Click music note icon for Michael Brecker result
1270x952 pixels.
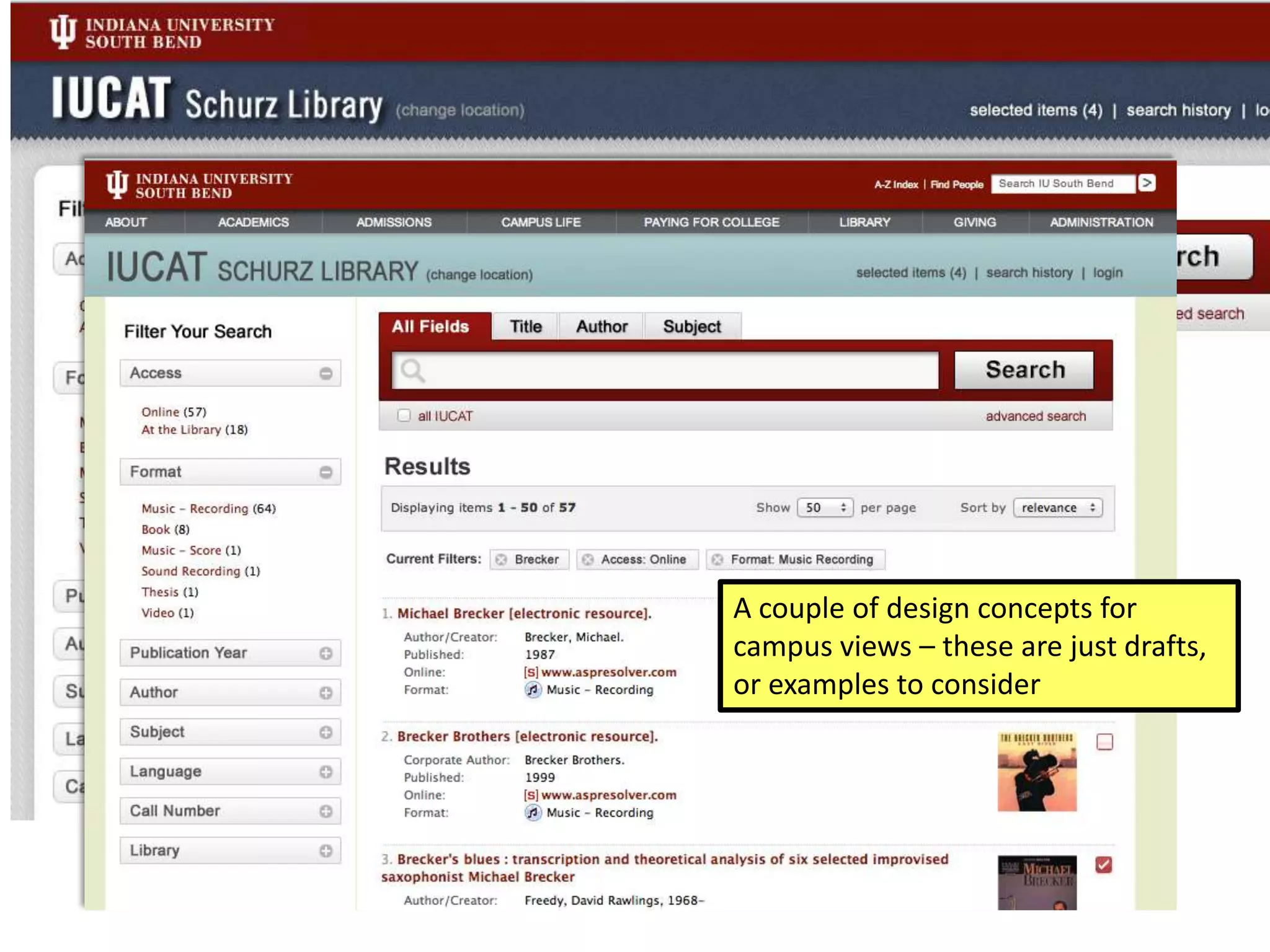pyautogui.click(x=533, y=690)
